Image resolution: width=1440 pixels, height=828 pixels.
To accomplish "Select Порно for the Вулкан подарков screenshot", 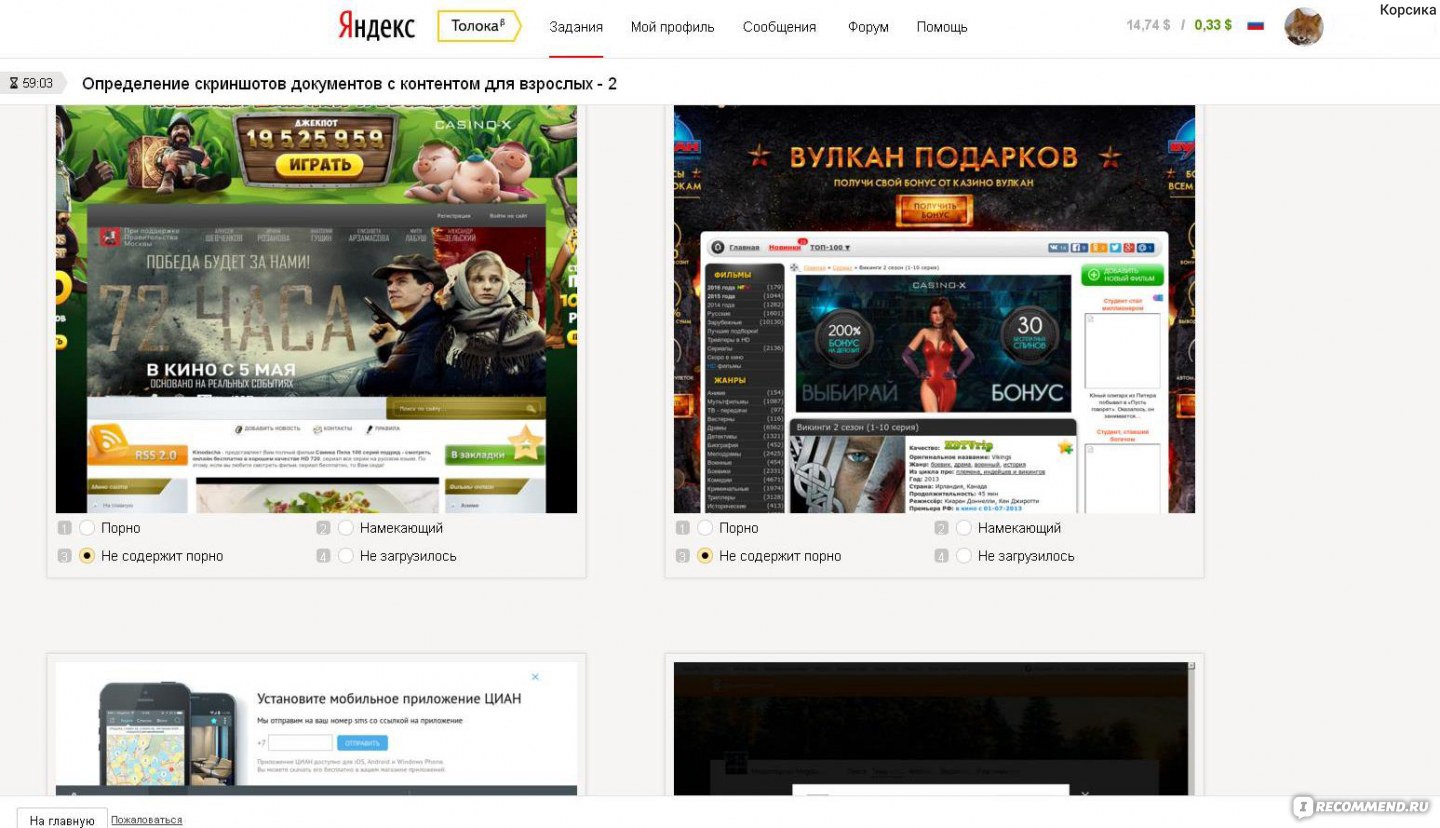I will coord(705,527).
